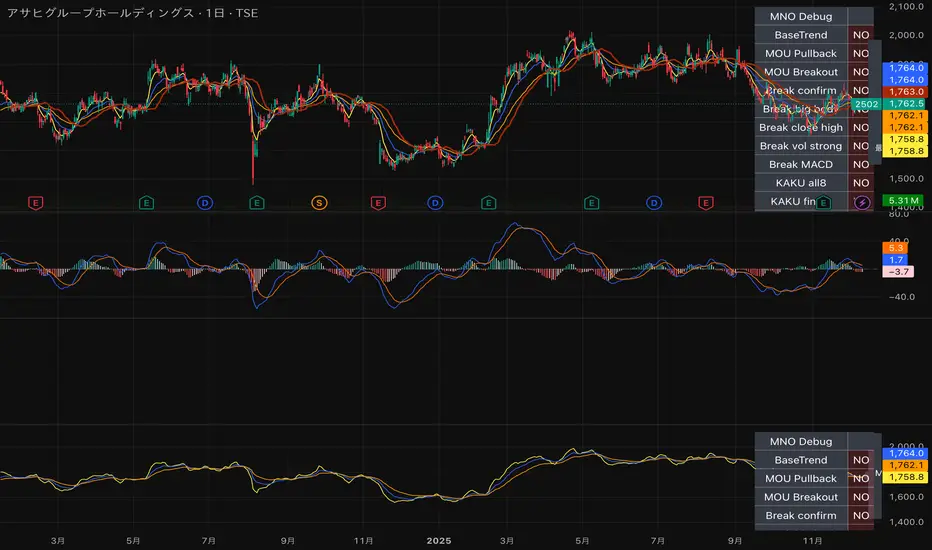This screenshot has height=550, width=932.
Task: Click the purple lightning bolt icon
Action: pos(862,203)
